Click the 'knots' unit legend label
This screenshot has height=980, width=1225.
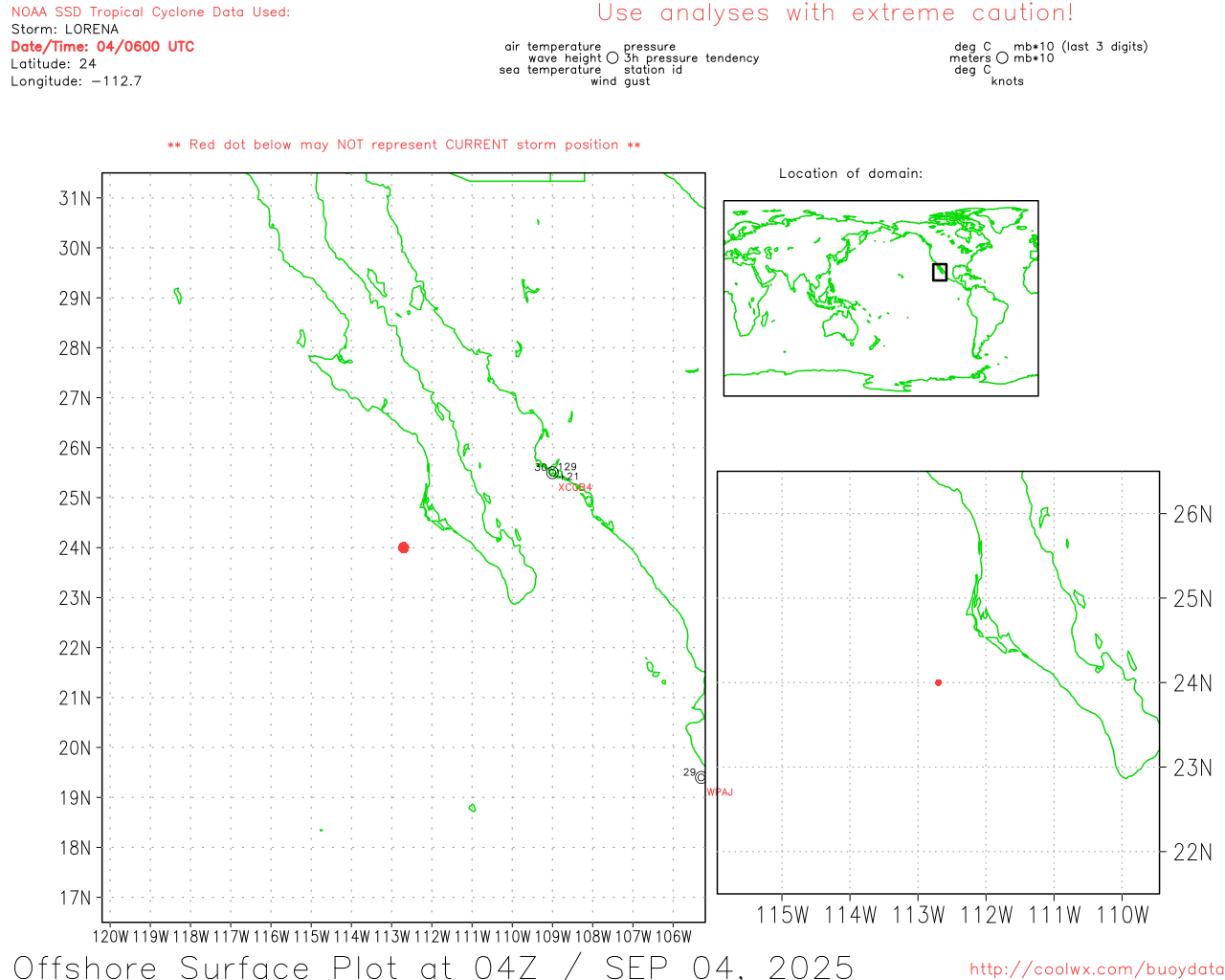tap(1008, 80)
